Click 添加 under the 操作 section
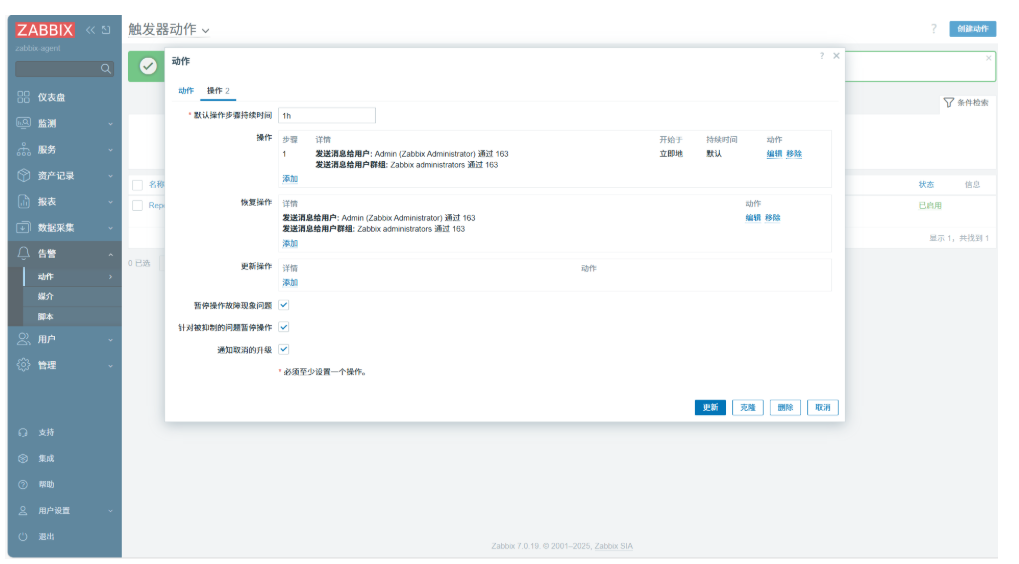 click(290, 179)
